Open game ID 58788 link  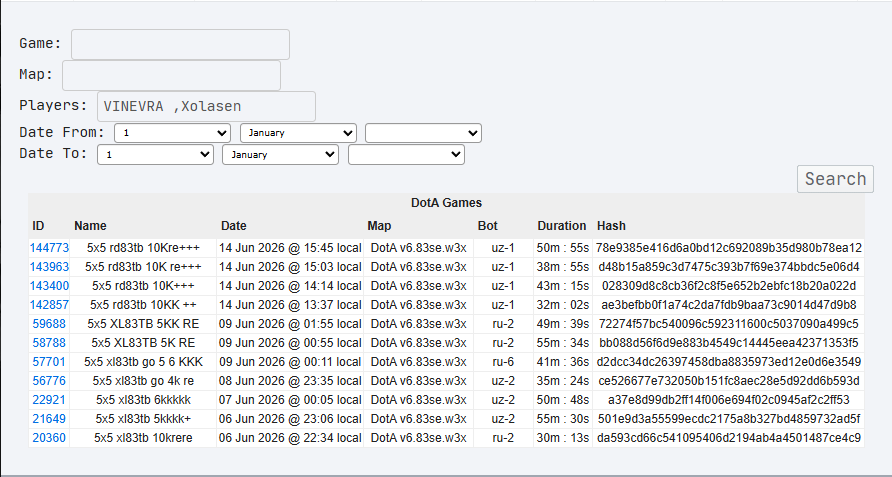tap(49, 343)
